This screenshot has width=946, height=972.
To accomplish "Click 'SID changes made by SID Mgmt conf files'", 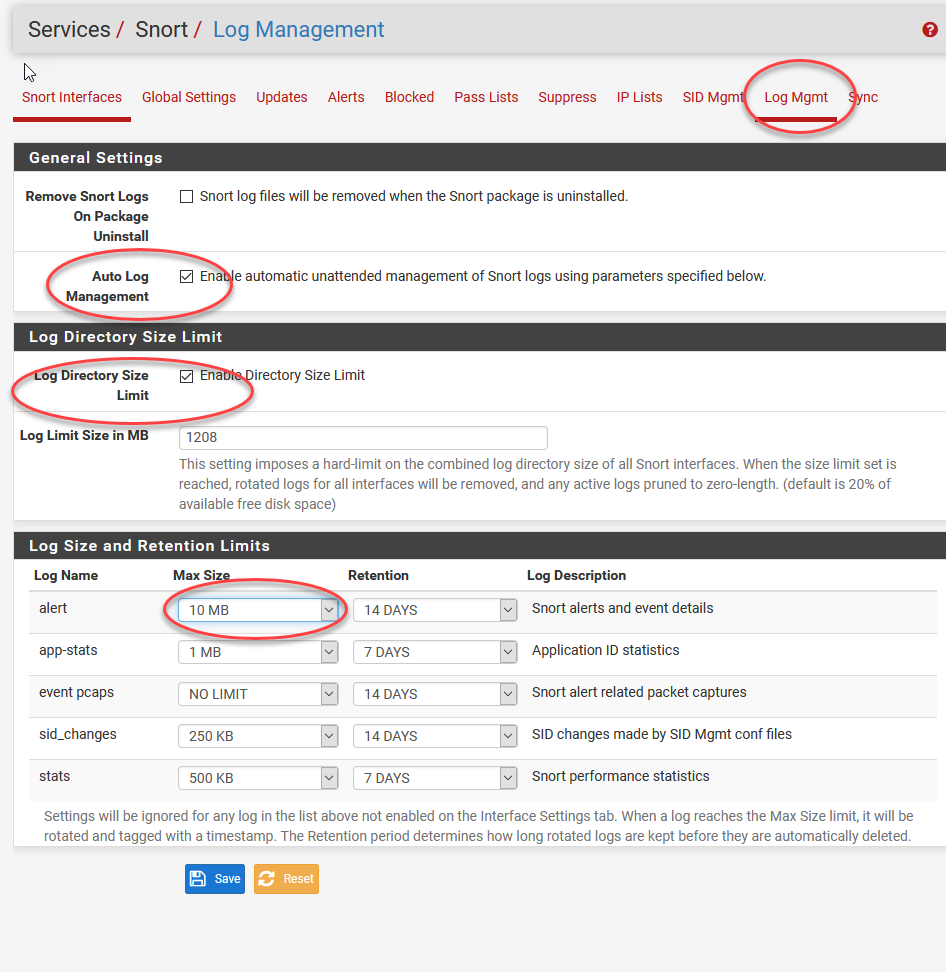I will click(x=662, y=735).
